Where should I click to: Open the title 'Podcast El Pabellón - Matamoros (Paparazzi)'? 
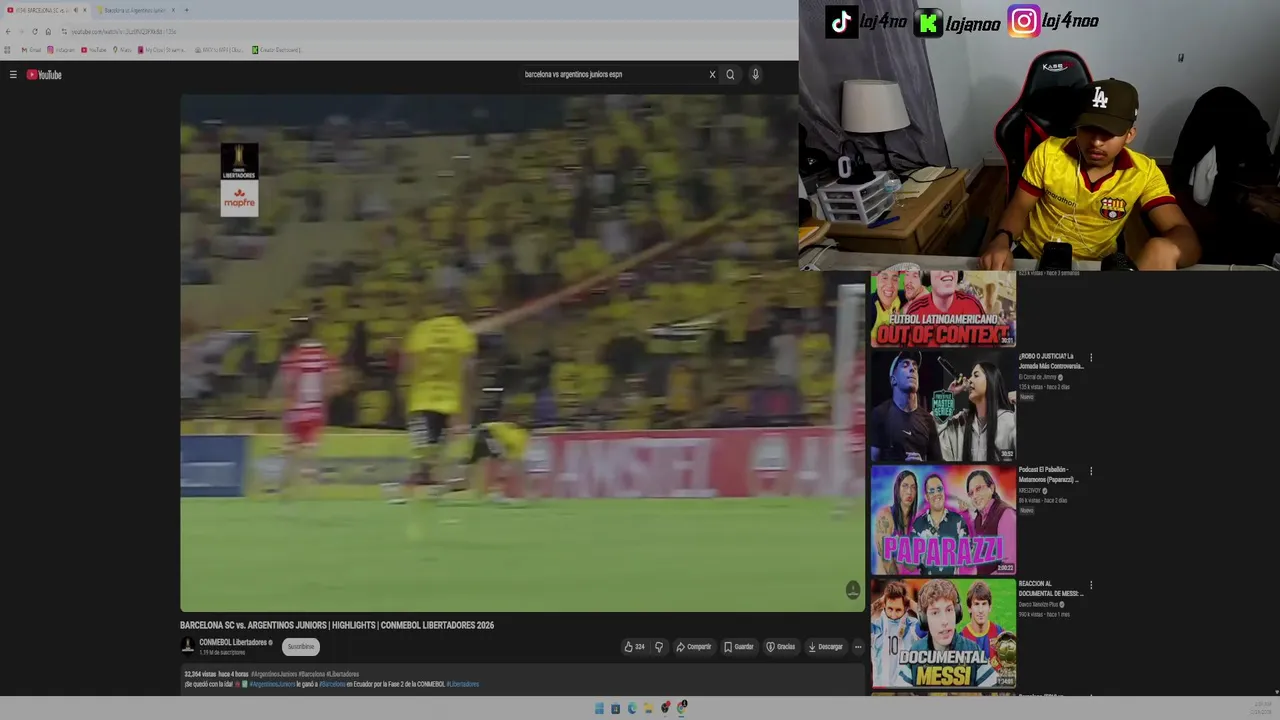[x=1049, y=475]
